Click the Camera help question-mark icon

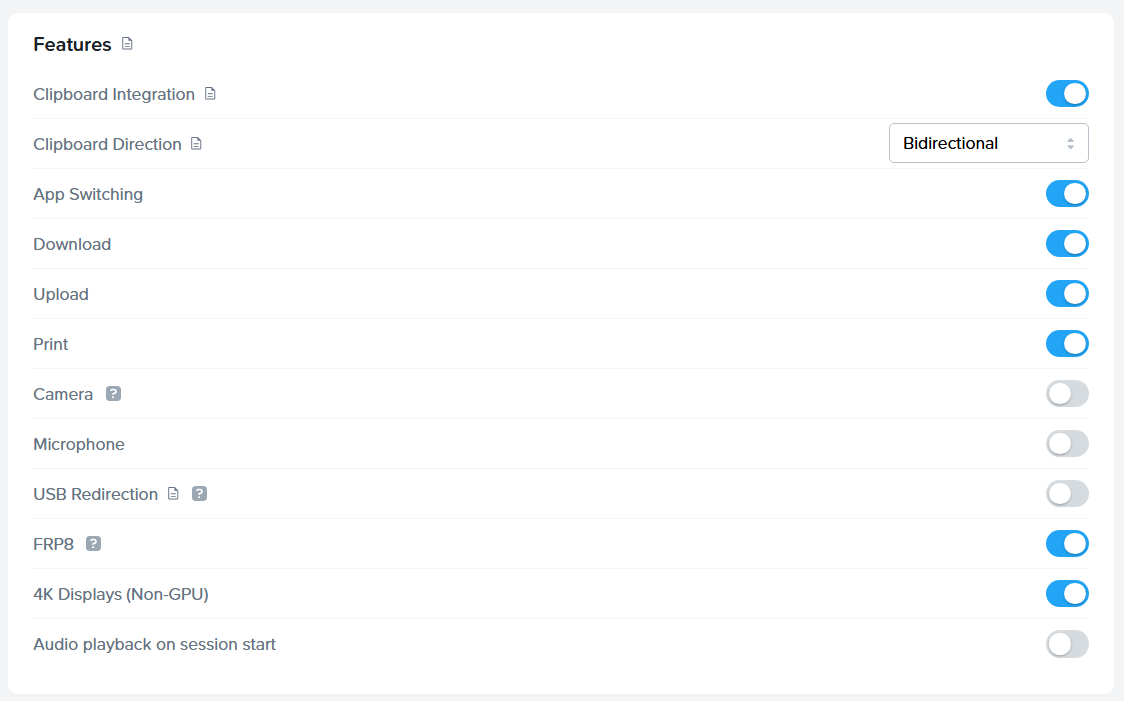click(x=114, y=394)
